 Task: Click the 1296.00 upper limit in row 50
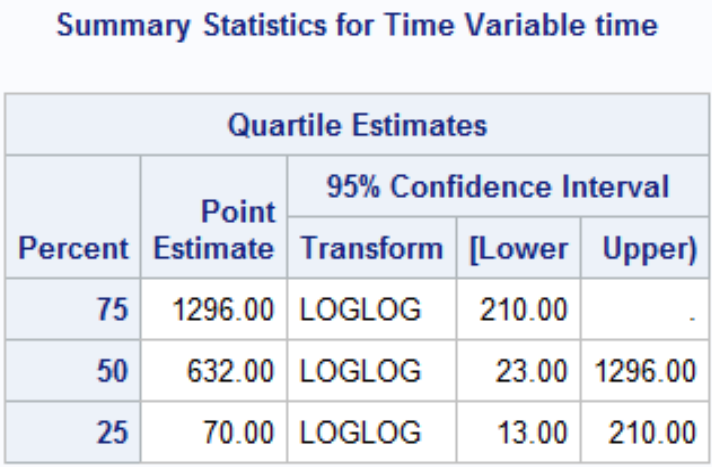pos(645,370)
